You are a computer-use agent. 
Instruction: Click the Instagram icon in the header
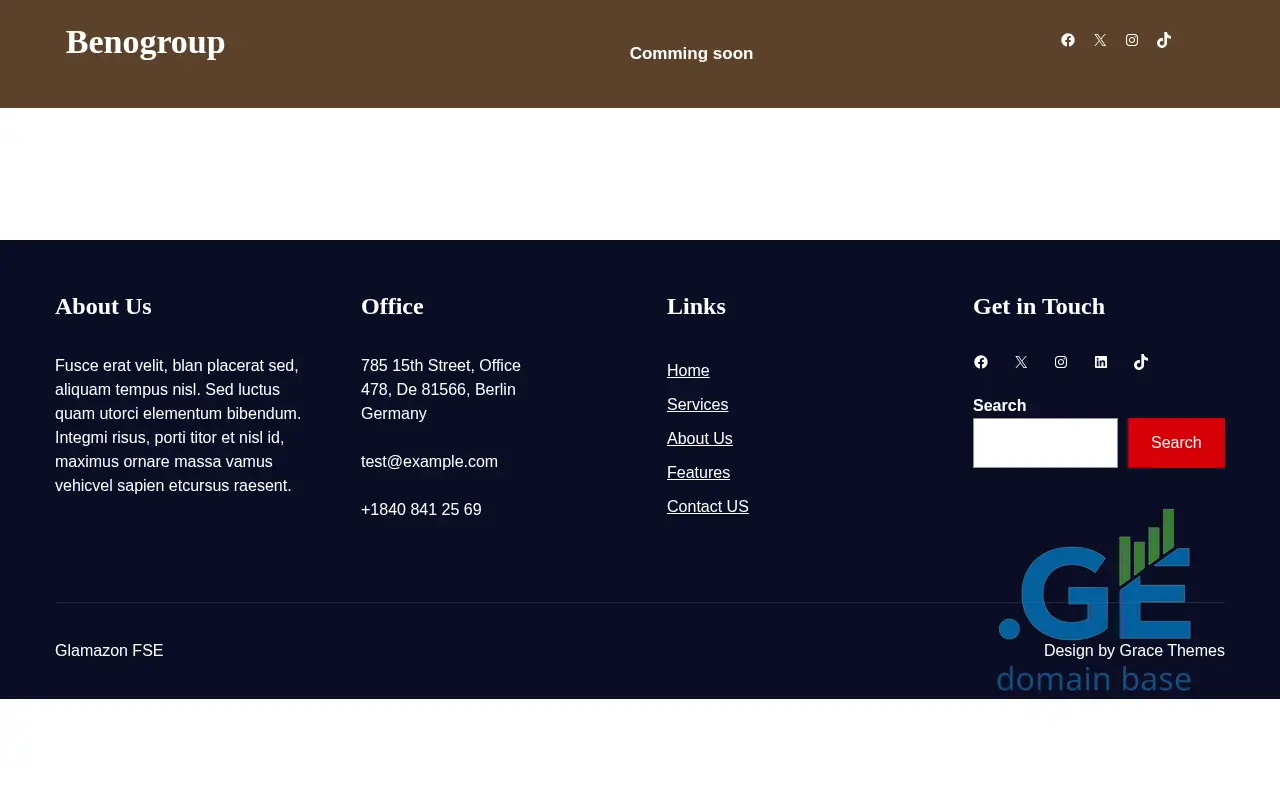1132,40
